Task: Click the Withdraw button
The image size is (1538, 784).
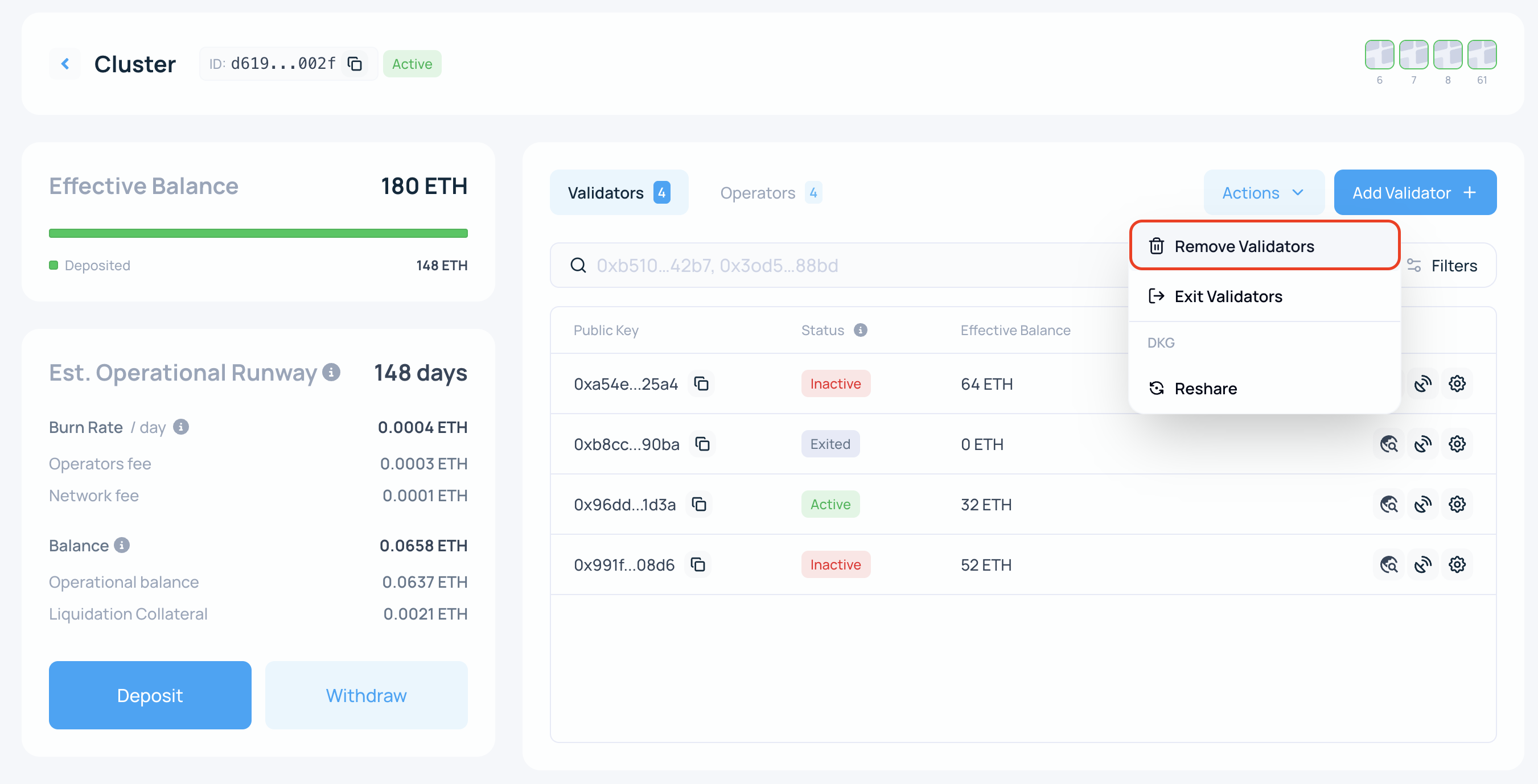Action: tap(366, 695)
